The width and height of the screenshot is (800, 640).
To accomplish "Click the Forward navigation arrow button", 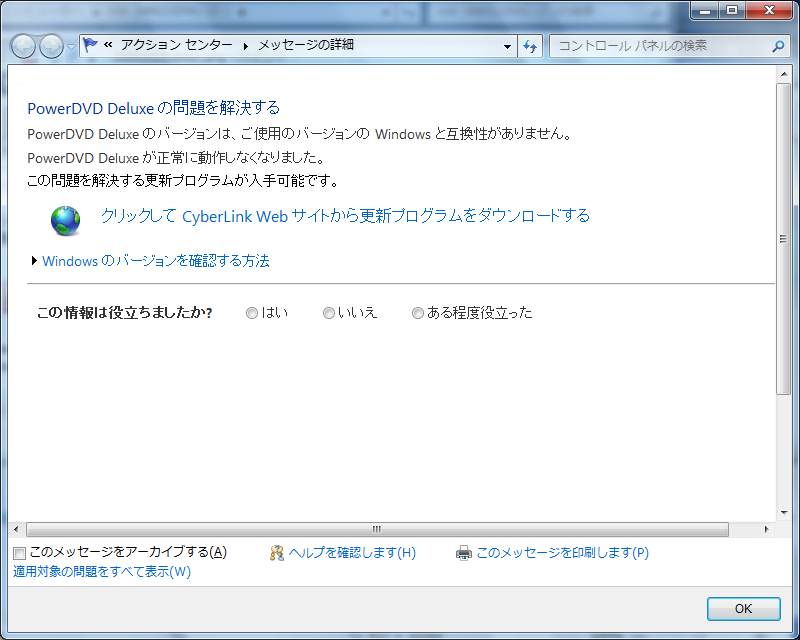I will tap(52, 46).
